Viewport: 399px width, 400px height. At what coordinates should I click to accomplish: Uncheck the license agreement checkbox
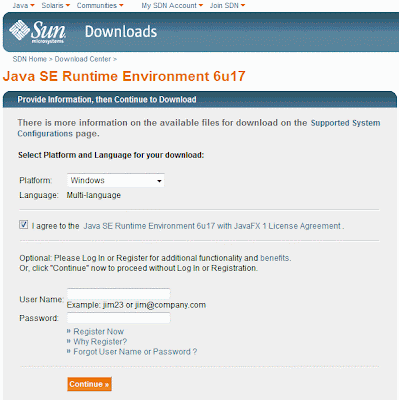coord(23,225)
